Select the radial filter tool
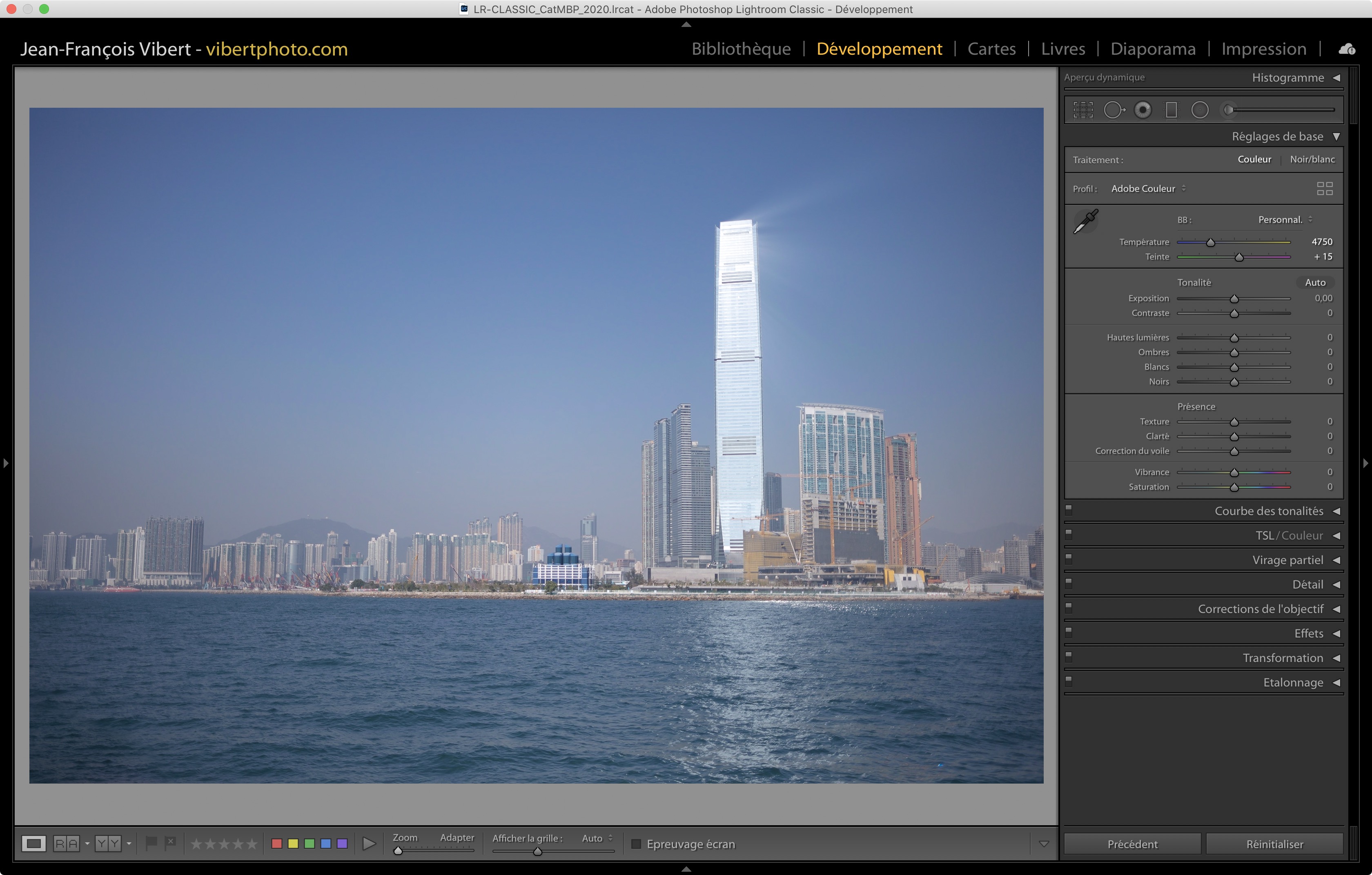Viewport: 1372px width, 875px height. coord(1199,110)
